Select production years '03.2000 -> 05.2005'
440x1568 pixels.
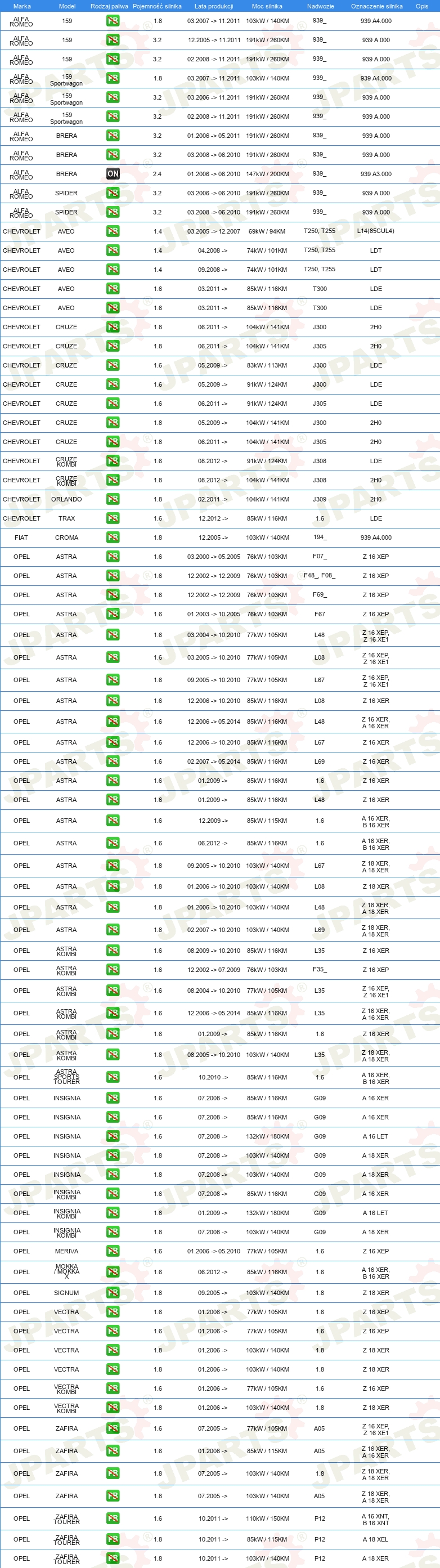pyautogui.click(x=214, y=557)
